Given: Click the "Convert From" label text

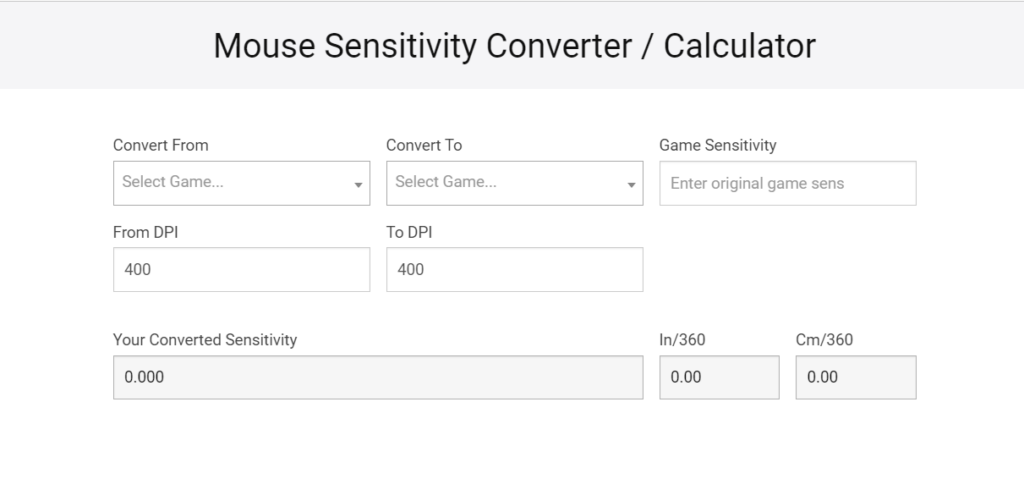Looking at the screenshot, I should pyautogui.click(x=161, y=145).
